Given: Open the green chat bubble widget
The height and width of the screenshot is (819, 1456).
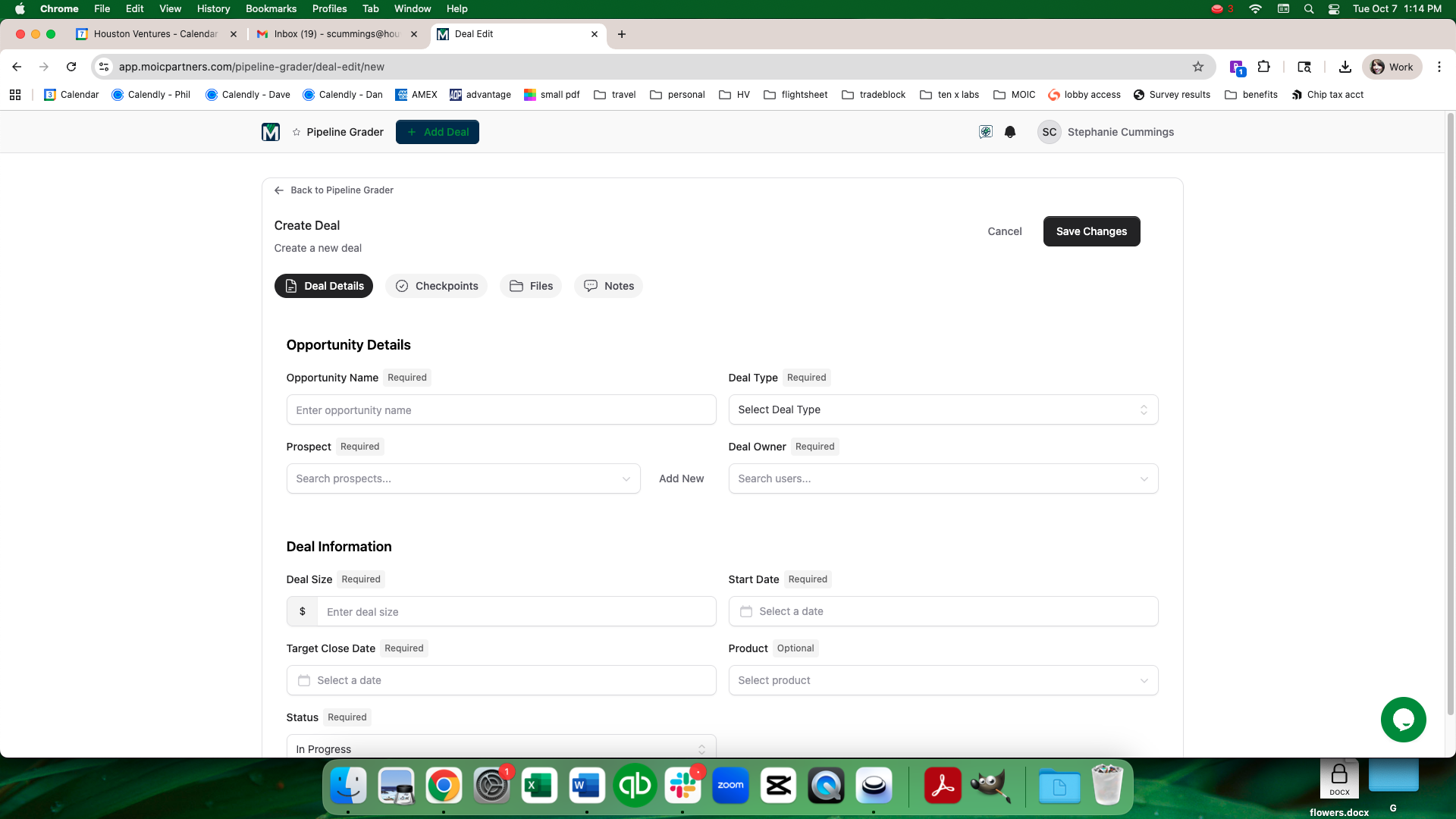Looking at the screenshot, I should [1403, 720].
